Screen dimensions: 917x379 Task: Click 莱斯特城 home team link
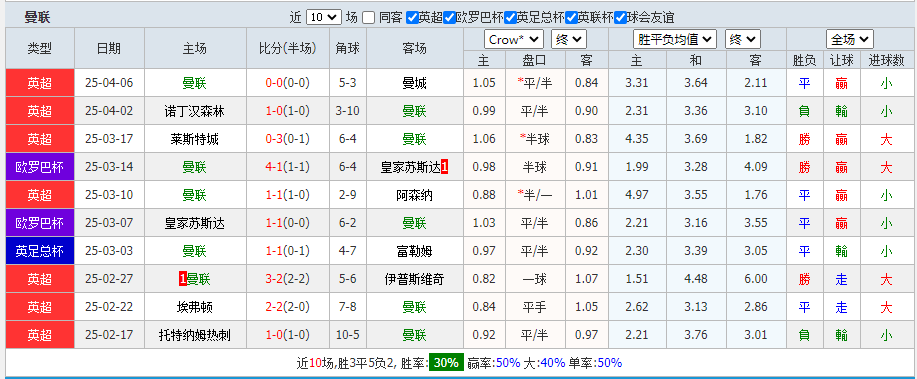(x=194, y=139)
